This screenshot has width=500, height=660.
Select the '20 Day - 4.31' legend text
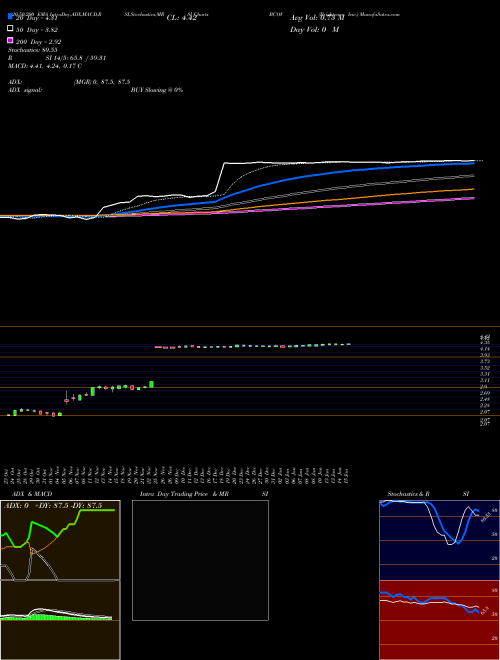tap(36, 18)
